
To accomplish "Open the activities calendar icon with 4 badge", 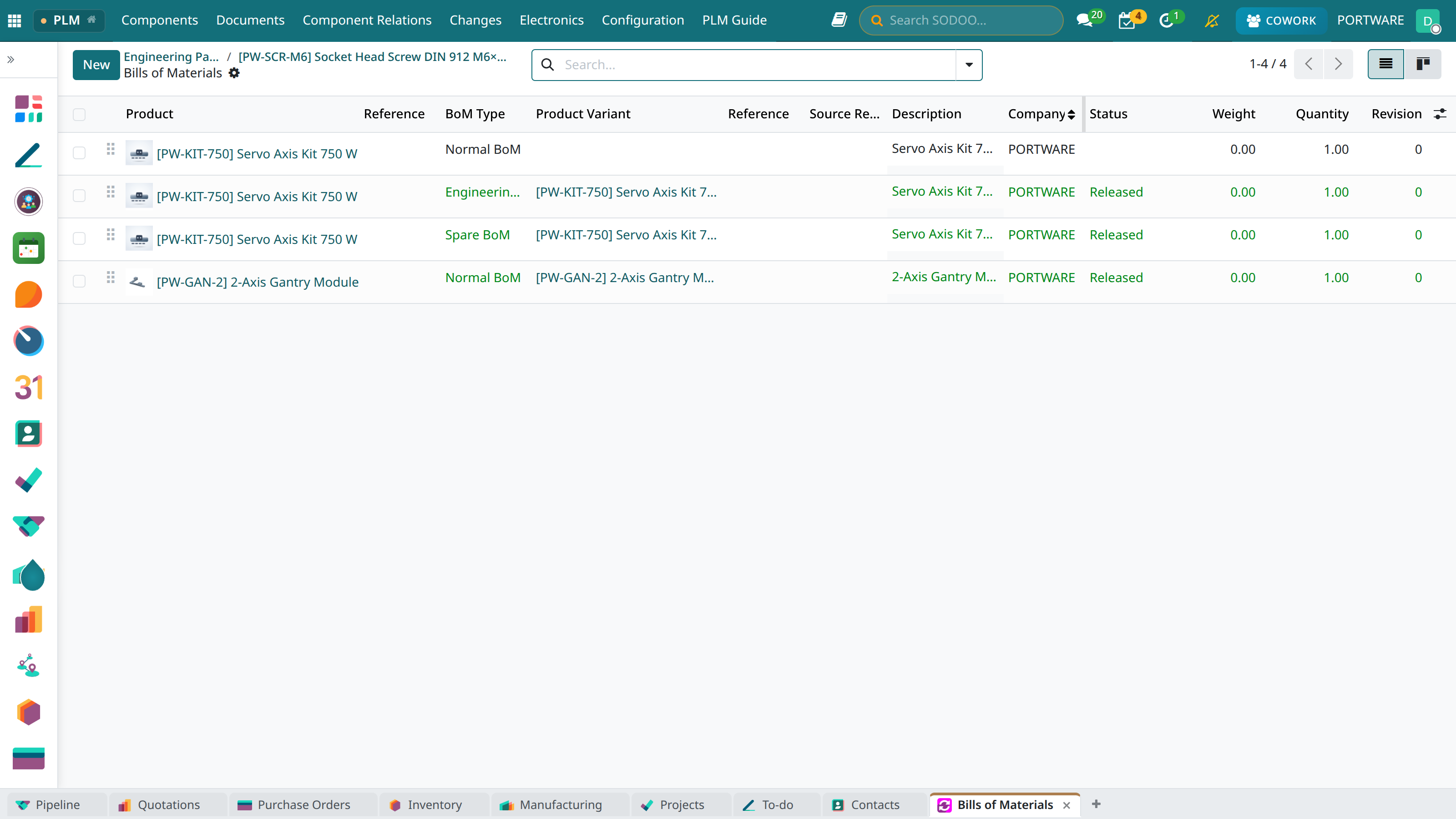I will coord(1127,20).
